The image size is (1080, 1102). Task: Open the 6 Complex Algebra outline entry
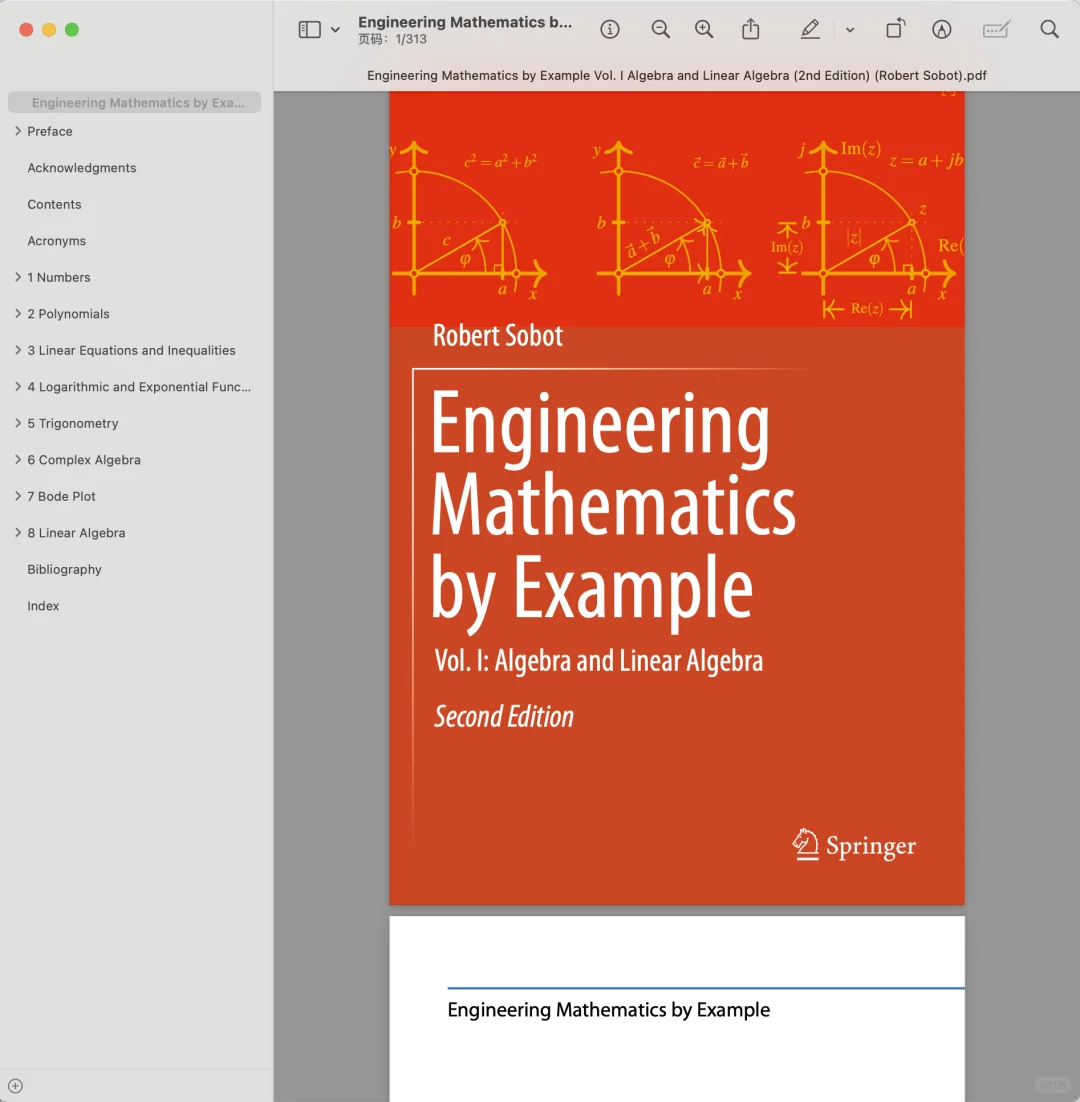[x=84, y=460]
